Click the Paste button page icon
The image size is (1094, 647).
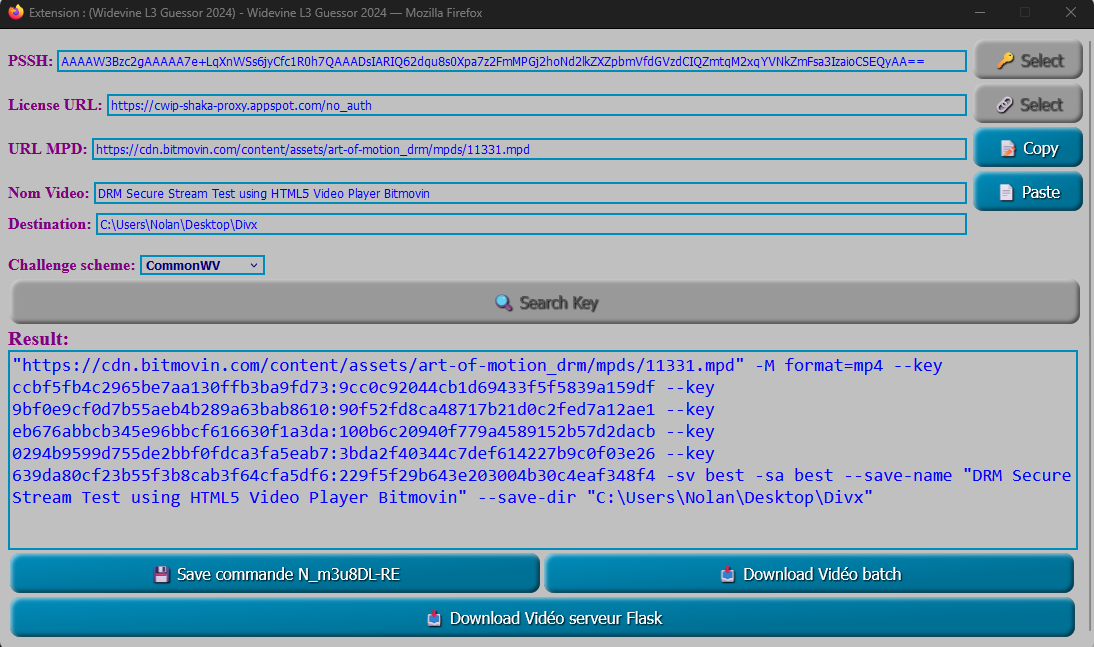pos(1006,193)
